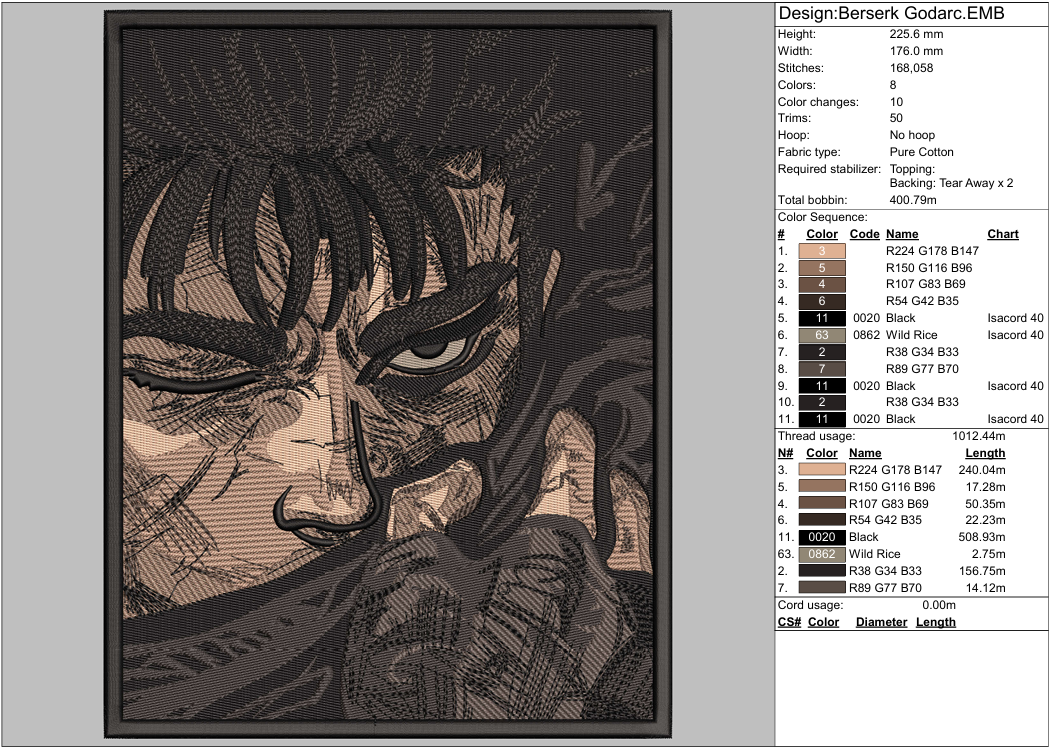Click sequence row 4 swatch numbered 6
This screenshot has height=747, width=1050.
coord(822,301)
